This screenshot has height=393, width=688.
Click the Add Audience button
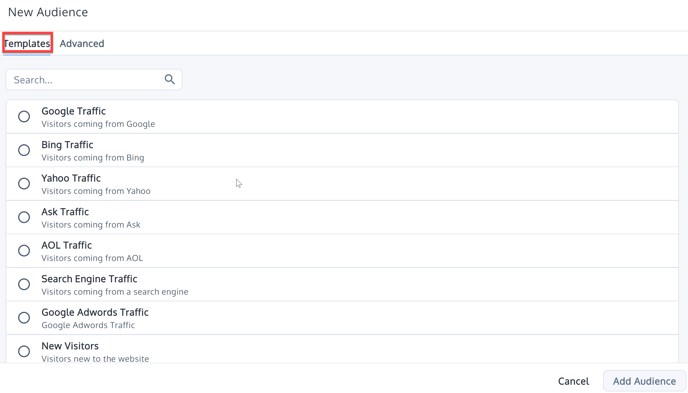pyautogui.click(x=644, y=381)
